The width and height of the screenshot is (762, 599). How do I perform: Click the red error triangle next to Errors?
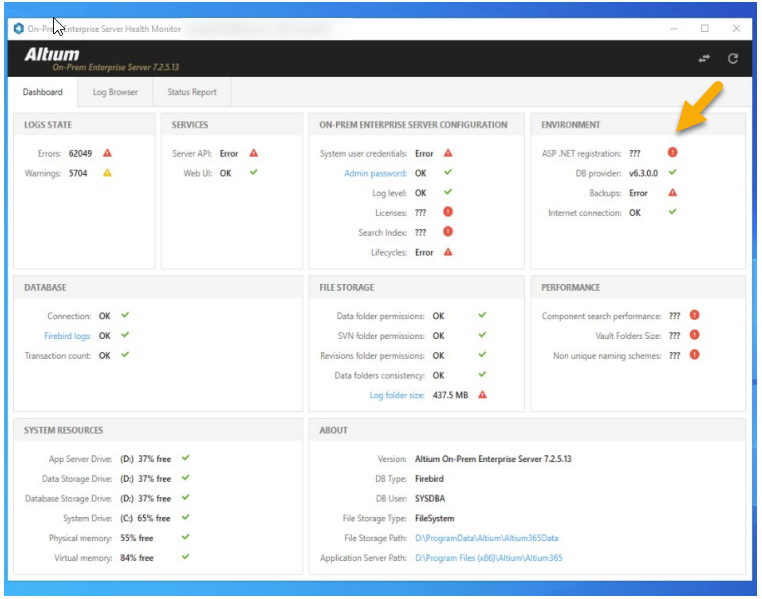tap(107, 153)
